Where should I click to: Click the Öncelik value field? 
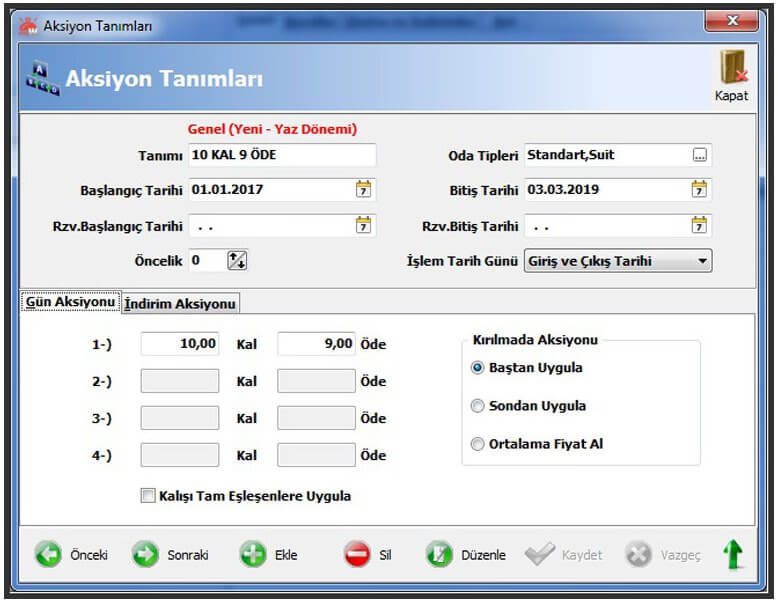pyautogui.click(x=207, y=261)
